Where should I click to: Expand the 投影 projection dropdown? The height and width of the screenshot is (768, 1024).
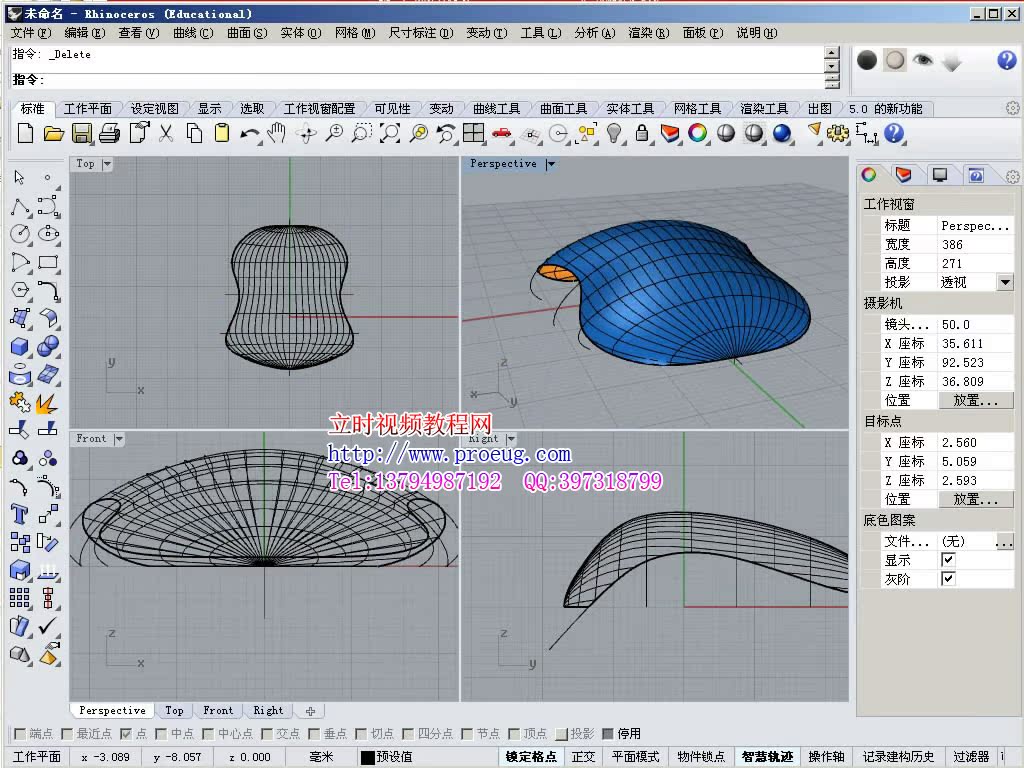point(1005,282)
